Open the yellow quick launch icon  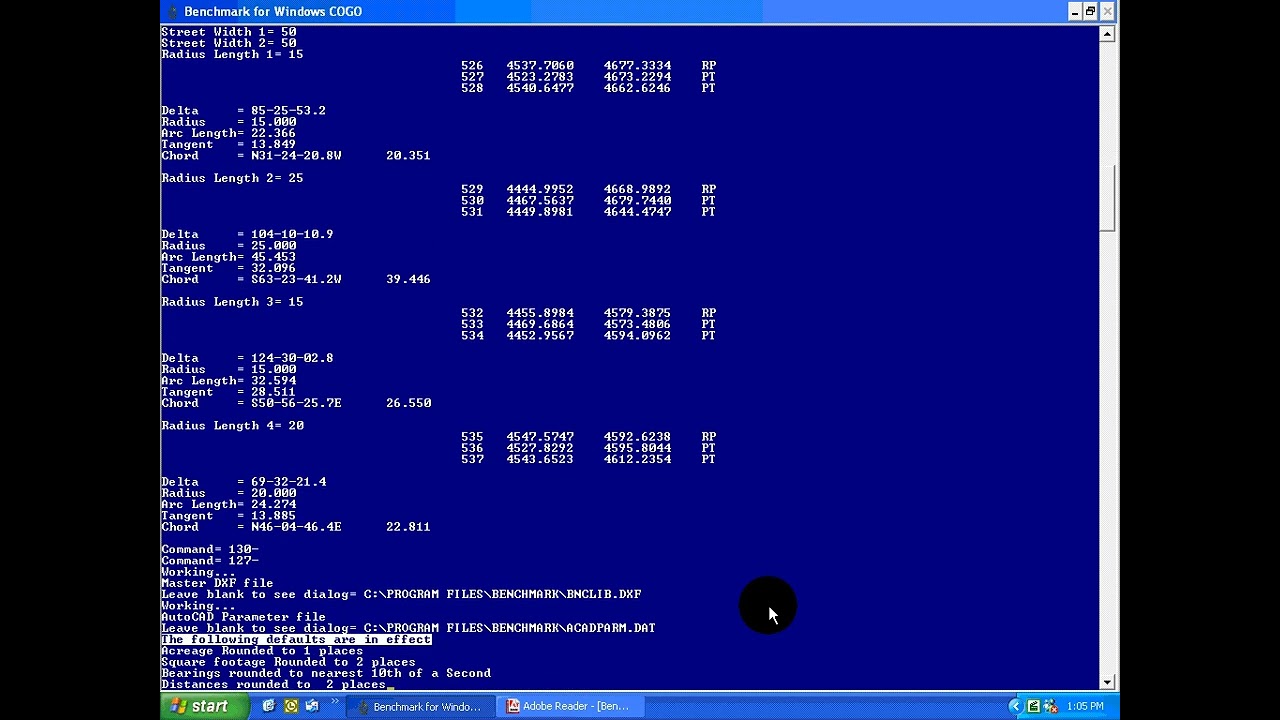tap(291, 706)
